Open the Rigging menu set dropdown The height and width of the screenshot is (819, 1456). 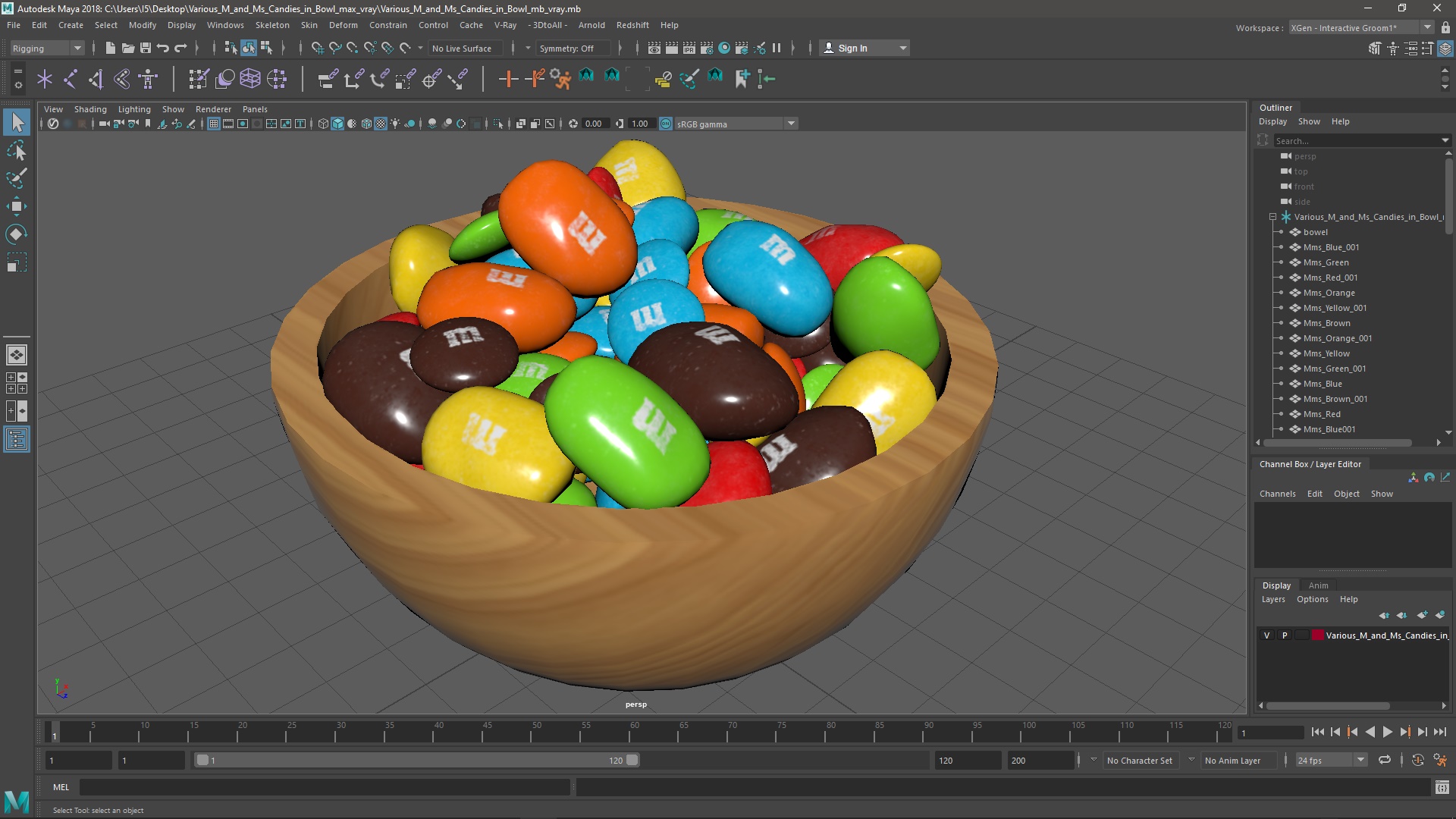tap(47, 48)
